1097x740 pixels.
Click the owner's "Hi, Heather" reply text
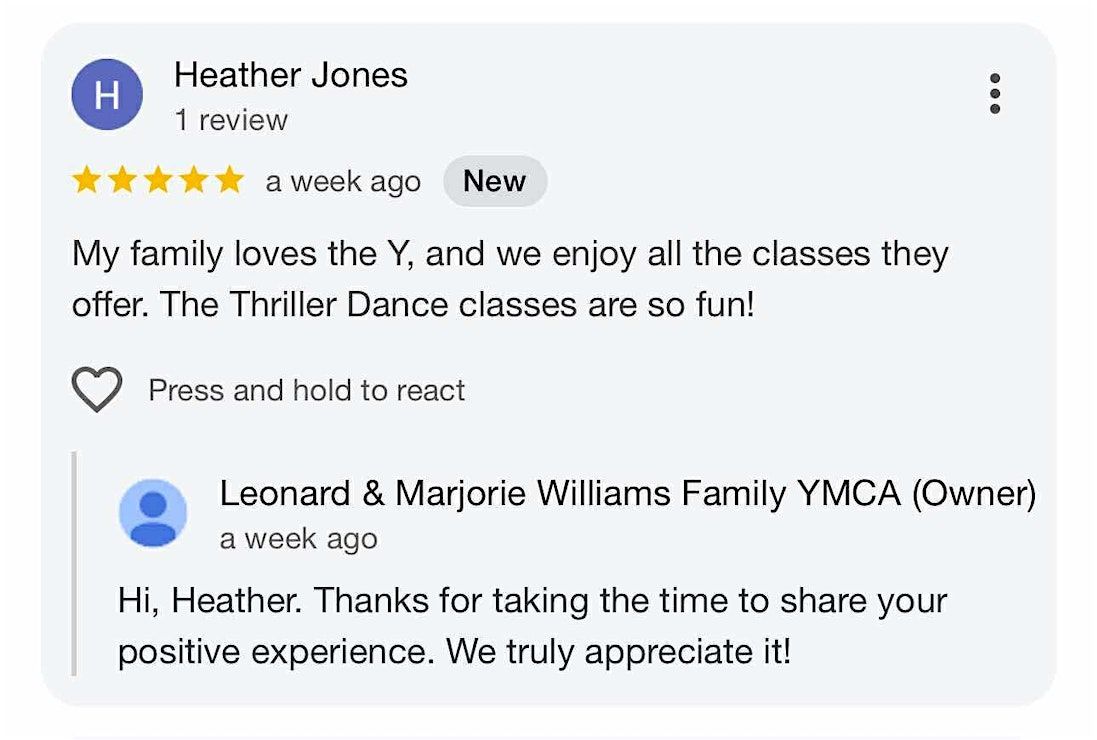pos(532,601)
